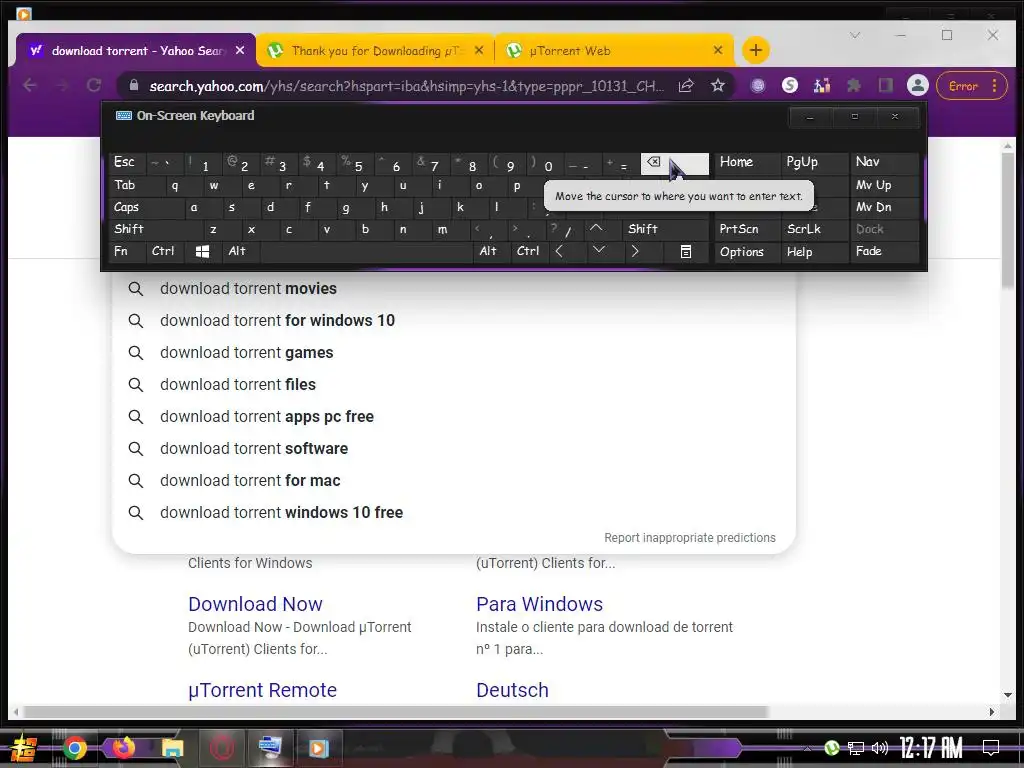
Task: Select the download torrent Yahoo Search tab
Action: (x=136, y=50)
